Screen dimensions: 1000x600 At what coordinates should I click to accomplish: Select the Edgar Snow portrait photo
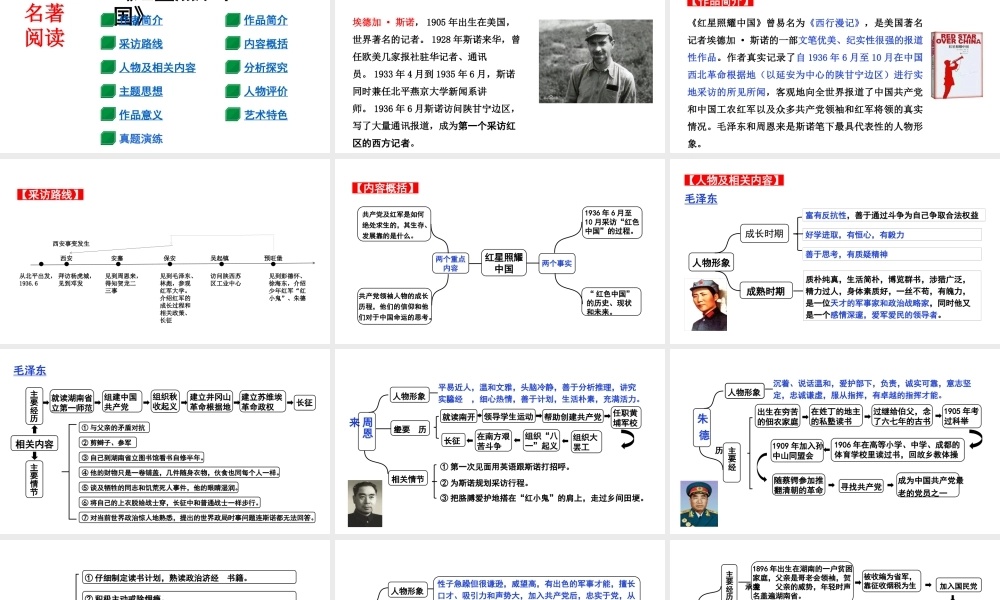pyautogui.click(x=596, y=61)
